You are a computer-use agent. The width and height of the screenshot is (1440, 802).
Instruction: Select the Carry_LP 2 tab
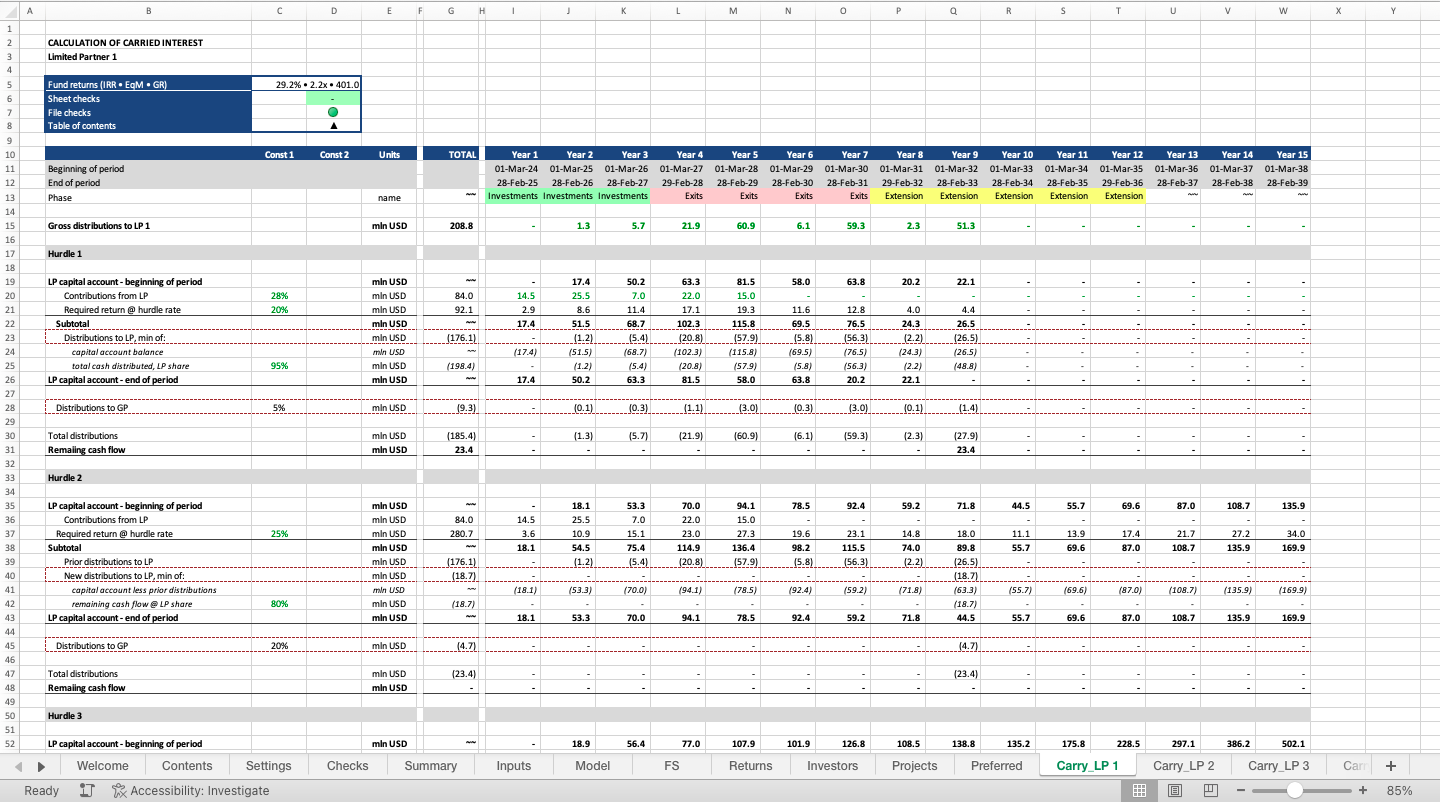click(1183, 766)
